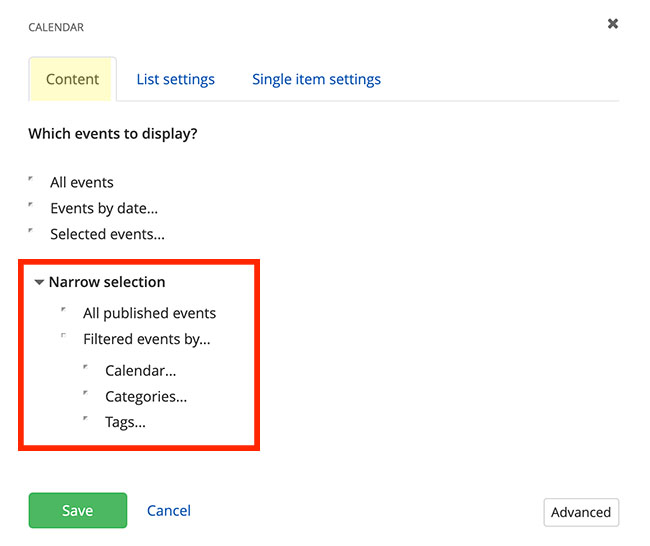Open the Single item settings tab

[316, 79]
